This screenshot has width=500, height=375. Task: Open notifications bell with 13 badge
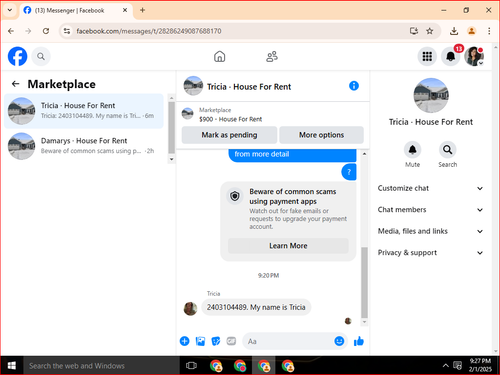point(451,56)
